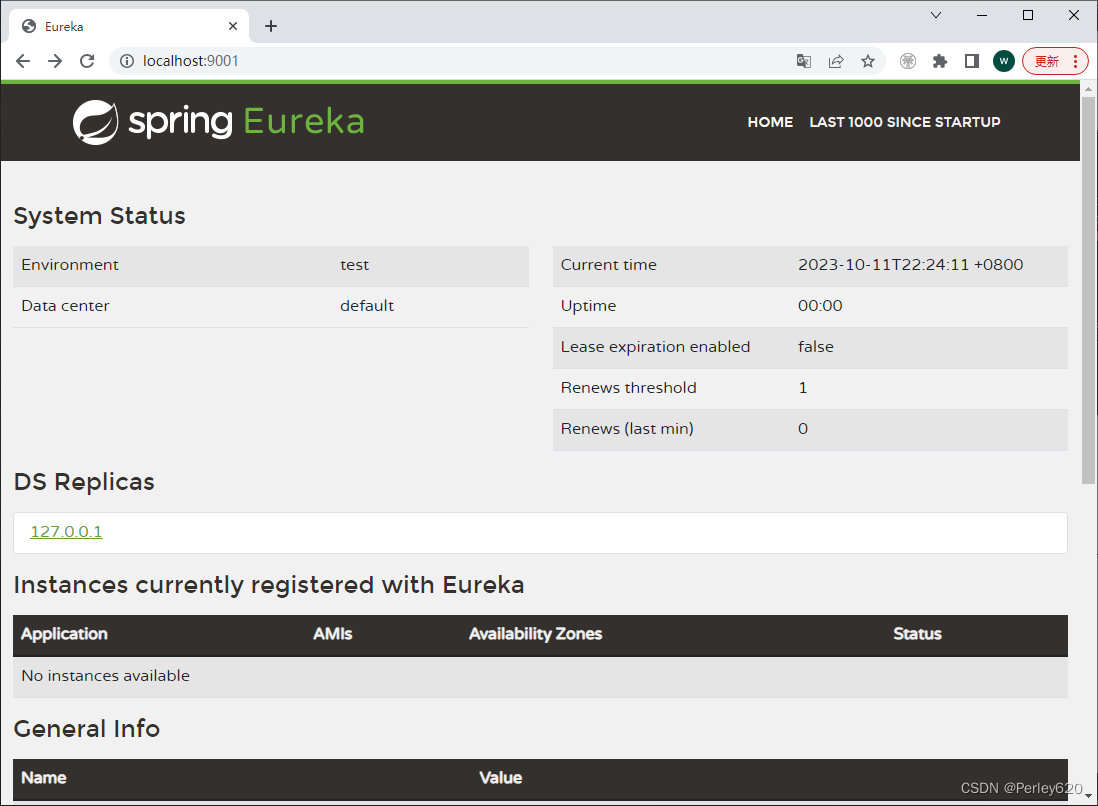The image size is (1098, 806).
Task: Open the tab search dropdown chevron
Action: click(936, 15)
